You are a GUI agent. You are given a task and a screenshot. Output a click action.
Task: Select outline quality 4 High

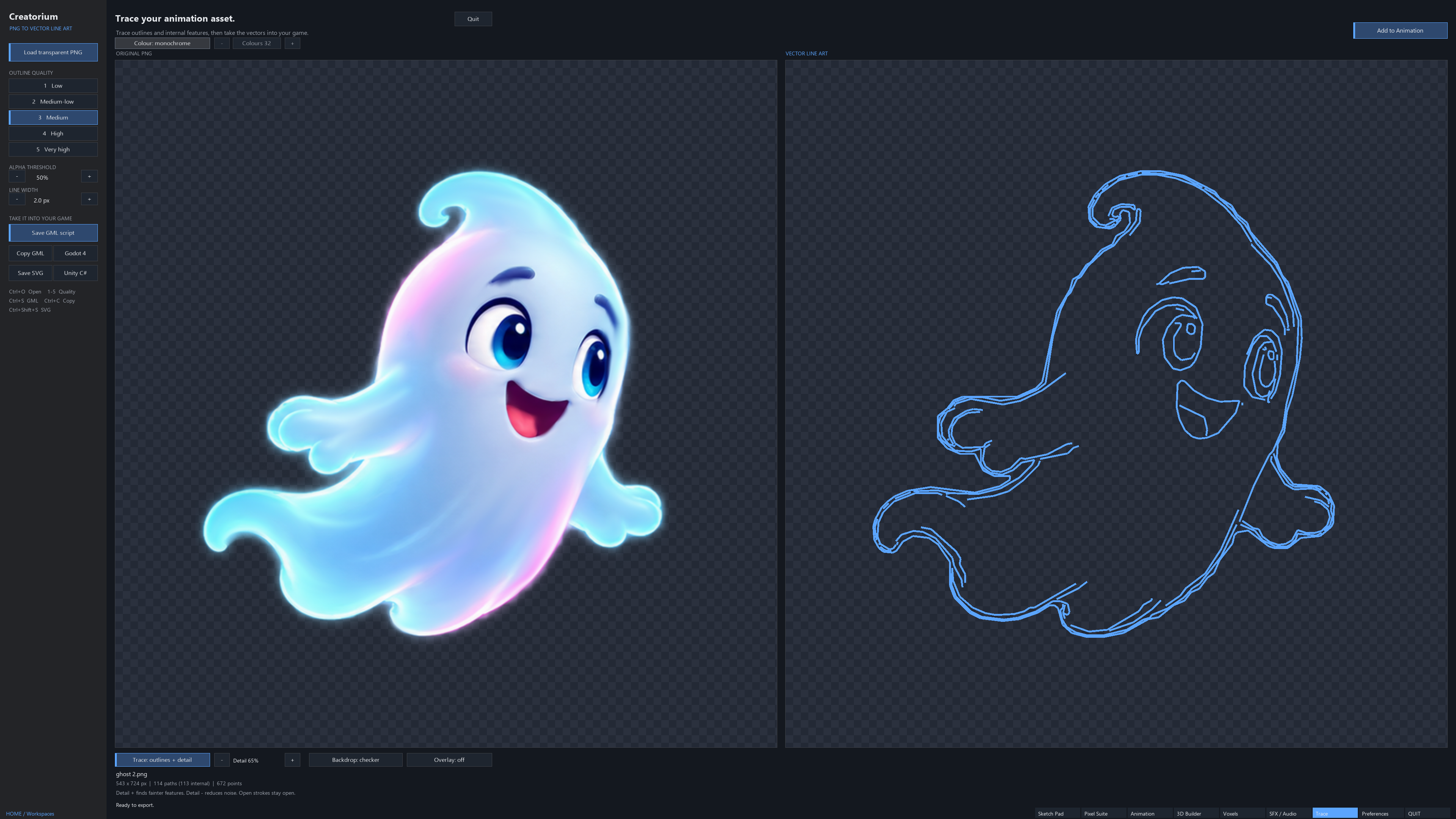click(x=53, y=133)
